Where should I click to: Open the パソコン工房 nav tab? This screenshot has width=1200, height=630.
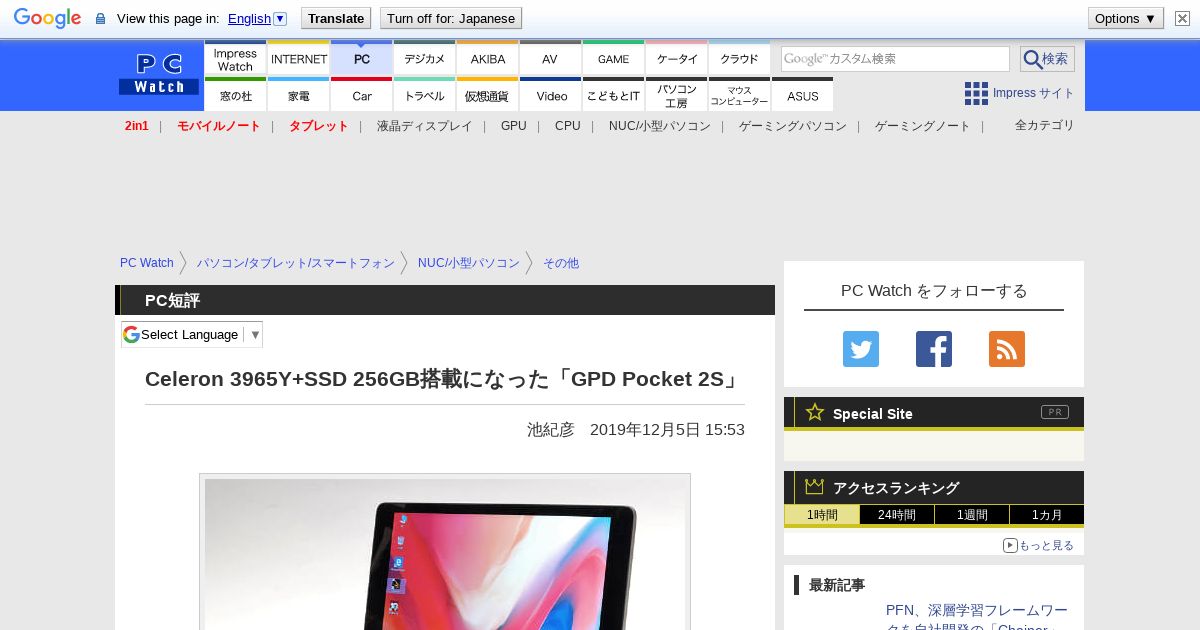(677, 95)
